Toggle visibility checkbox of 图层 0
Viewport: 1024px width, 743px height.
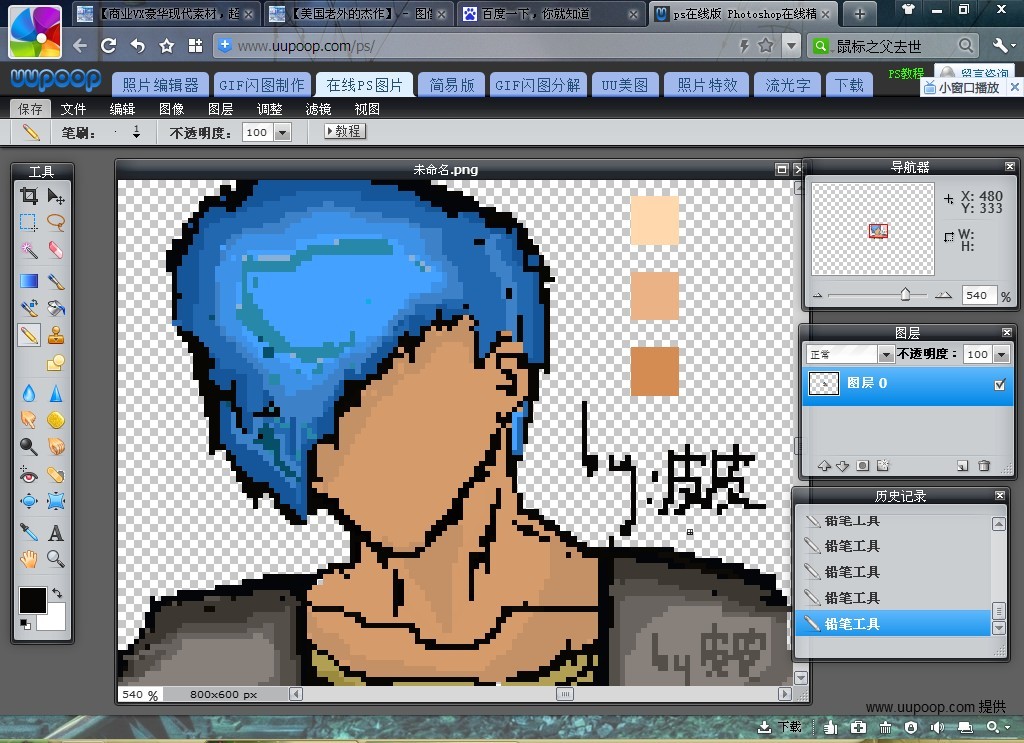pyautogui.click(x=1000, y=384)
